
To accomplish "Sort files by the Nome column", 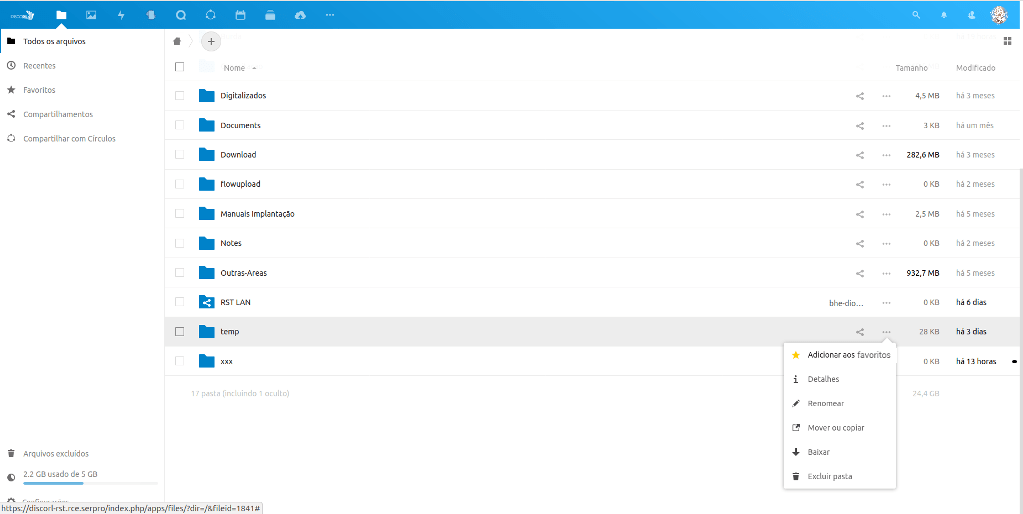I will point(235,68).
